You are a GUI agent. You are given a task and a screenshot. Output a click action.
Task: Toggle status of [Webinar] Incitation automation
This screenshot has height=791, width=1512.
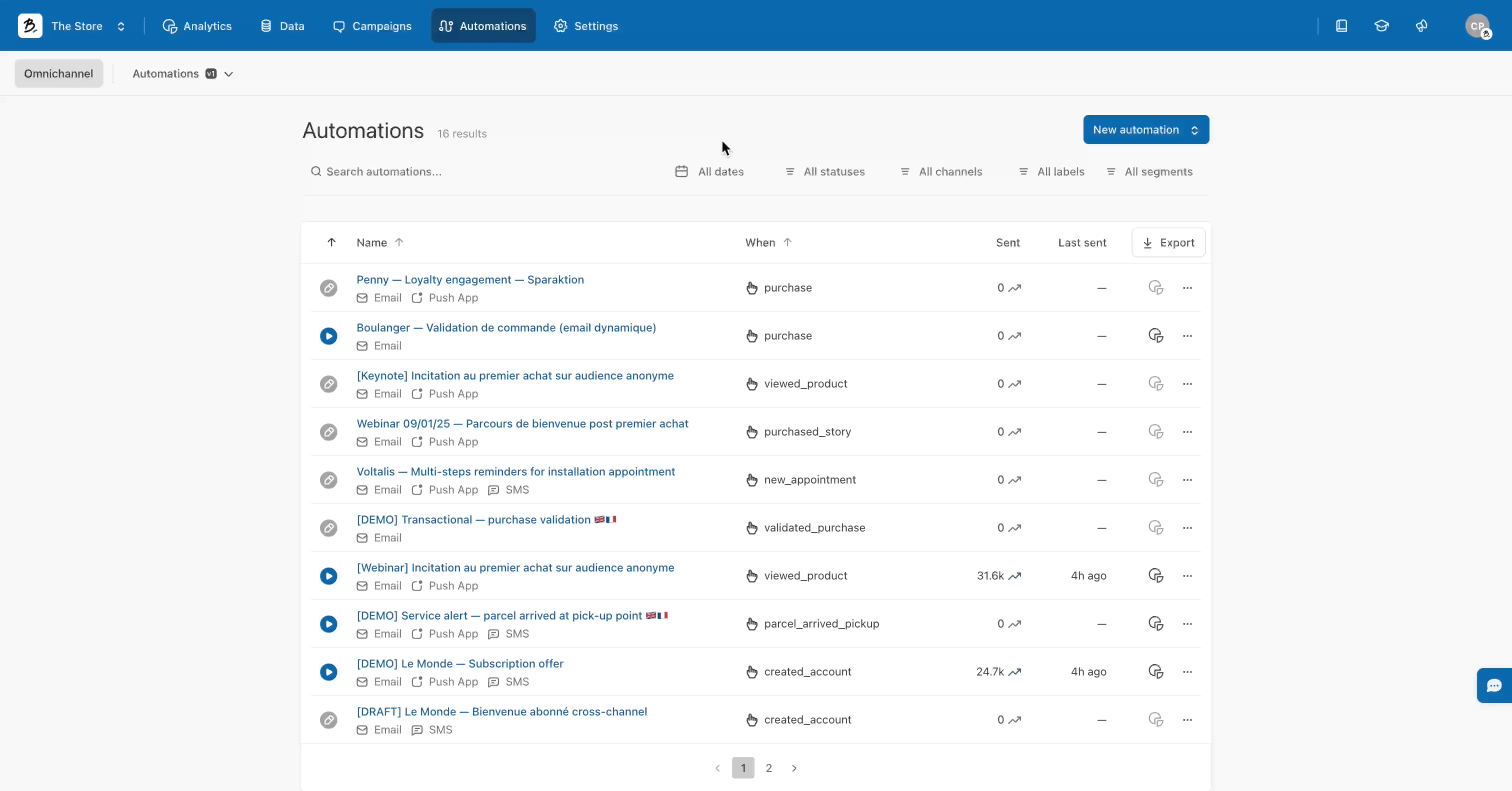point(328,575)
